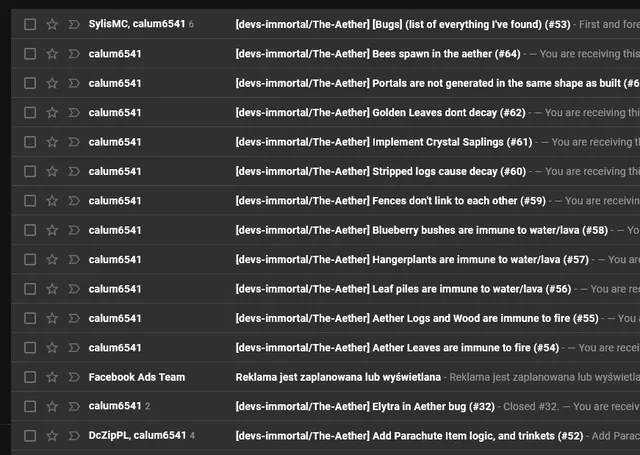This screenshot has height=455, width=640.
Task: Mark Fences don't link email as important
Action: [x=74, y=201]
